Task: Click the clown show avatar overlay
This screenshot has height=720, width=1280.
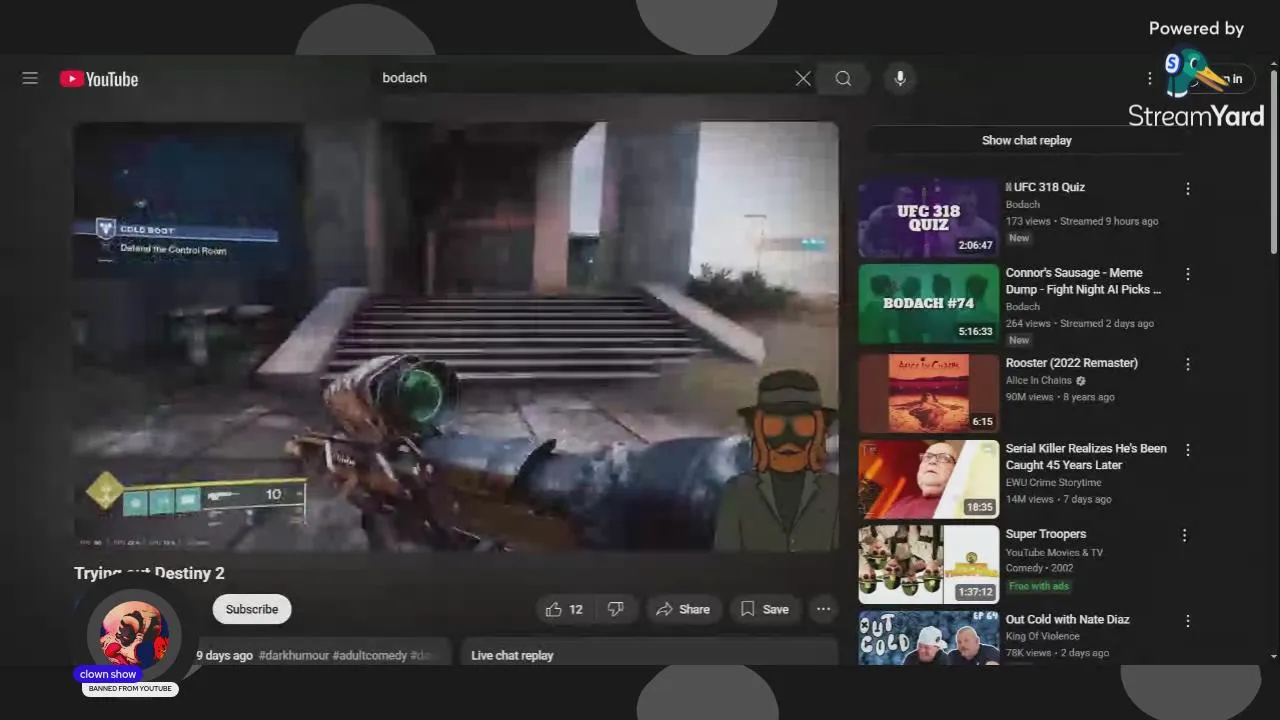Action: [x=134, y=636]
